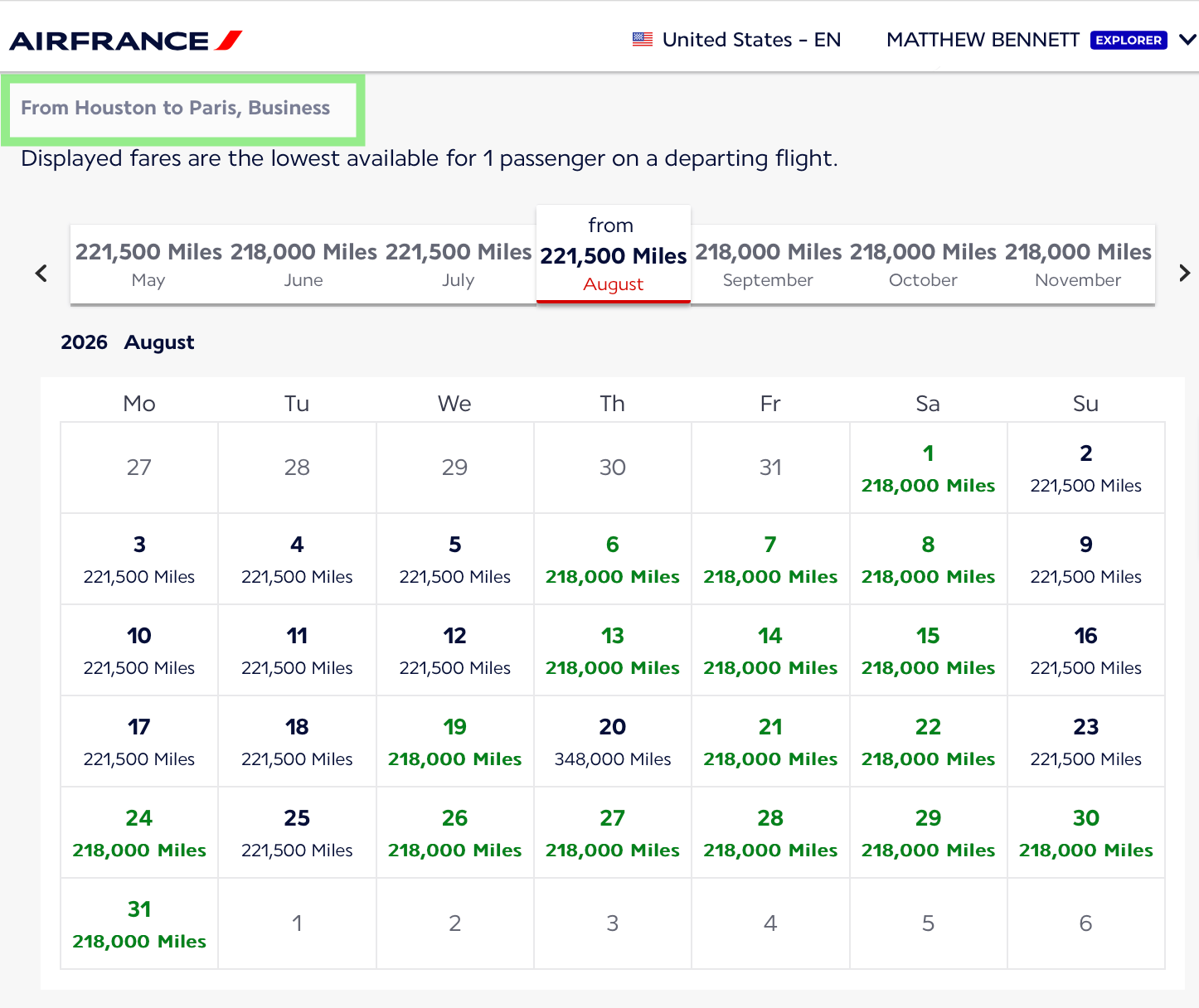Image resolution: width=1199 pixels, height=1008 pixels.
Task: Switch to the September month tab
Action: pos(769,264)
